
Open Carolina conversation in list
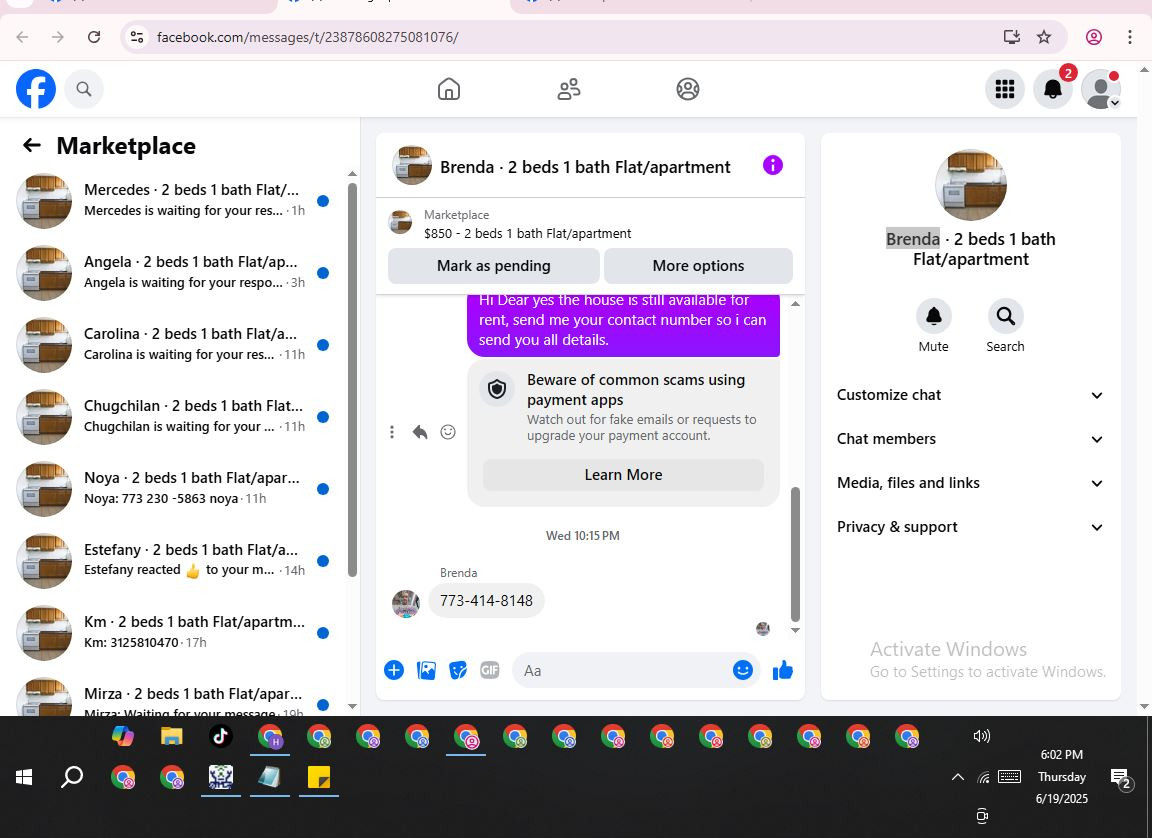[x=174, y=344]
